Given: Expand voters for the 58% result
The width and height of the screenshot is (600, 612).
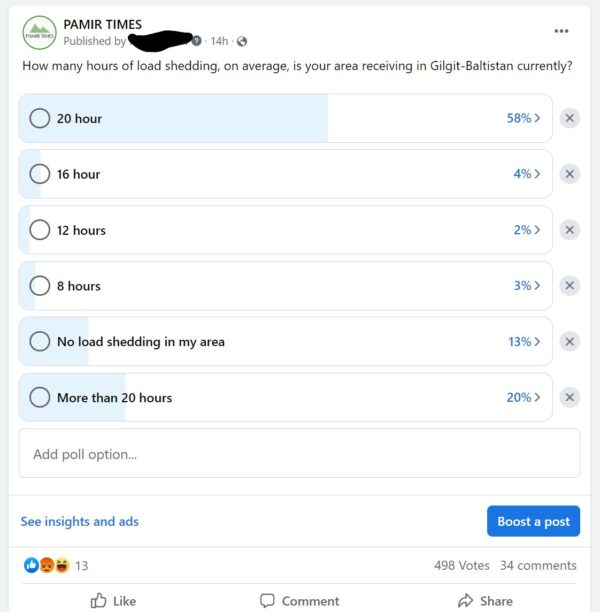Looking at the screenshot, I should pyautogui.click(x=523, y=118).
